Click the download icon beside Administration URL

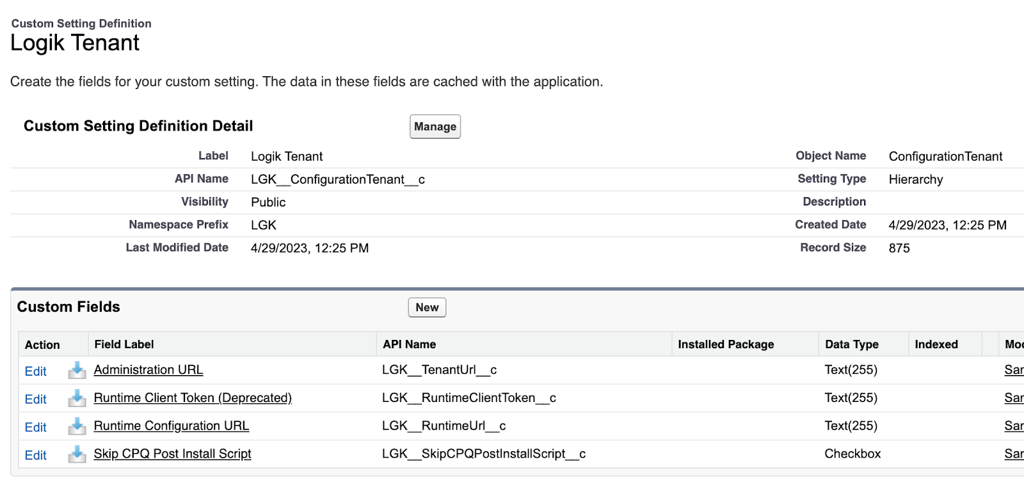pos(77,370)
